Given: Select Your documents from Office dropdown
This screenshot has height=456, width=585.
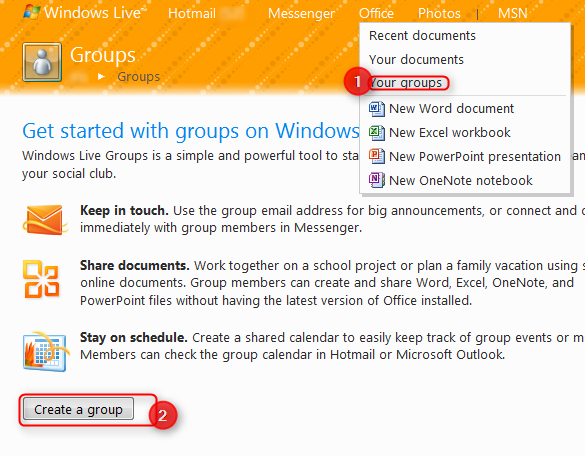Looking at the screenshot, I should pos(416,60).
